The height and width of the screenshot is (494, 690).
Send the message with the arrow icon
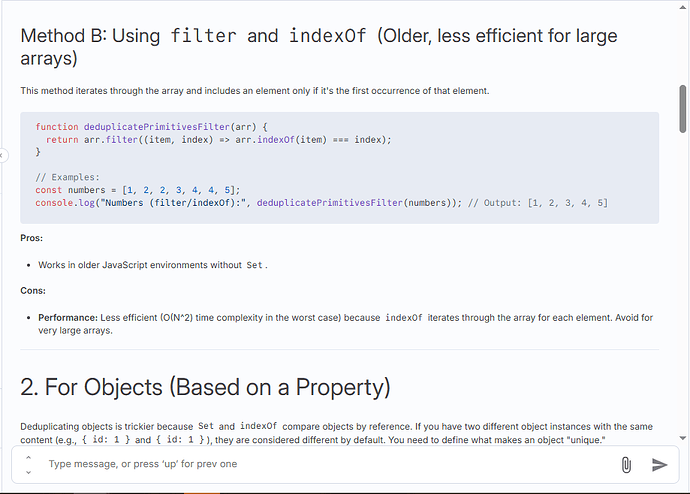(659, 465)
